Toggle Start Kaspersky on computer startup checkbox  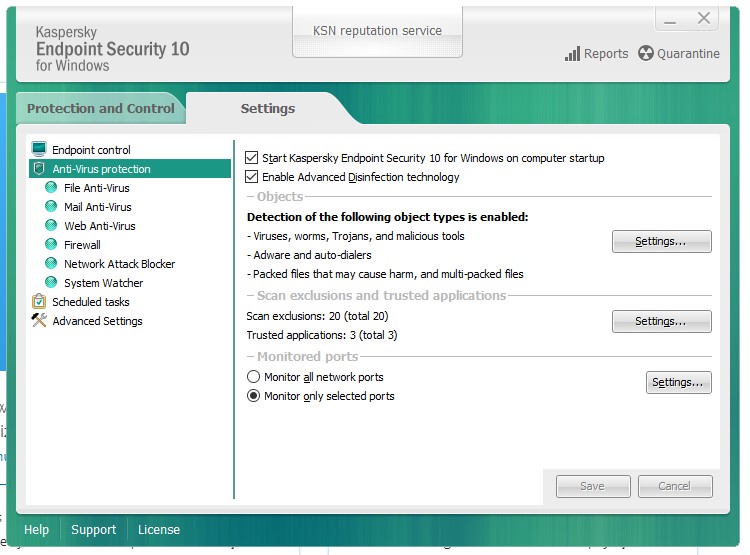click(x=252, y=157)
